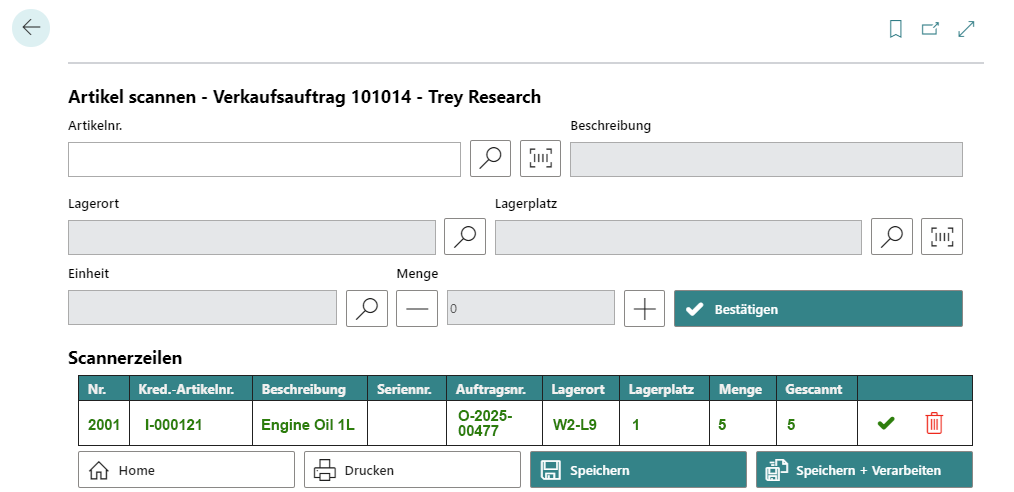Click the green checkmark on row 2001
Image resolution: width=1014 pixels, height=492 pixels.
click(x=886, y=423)
